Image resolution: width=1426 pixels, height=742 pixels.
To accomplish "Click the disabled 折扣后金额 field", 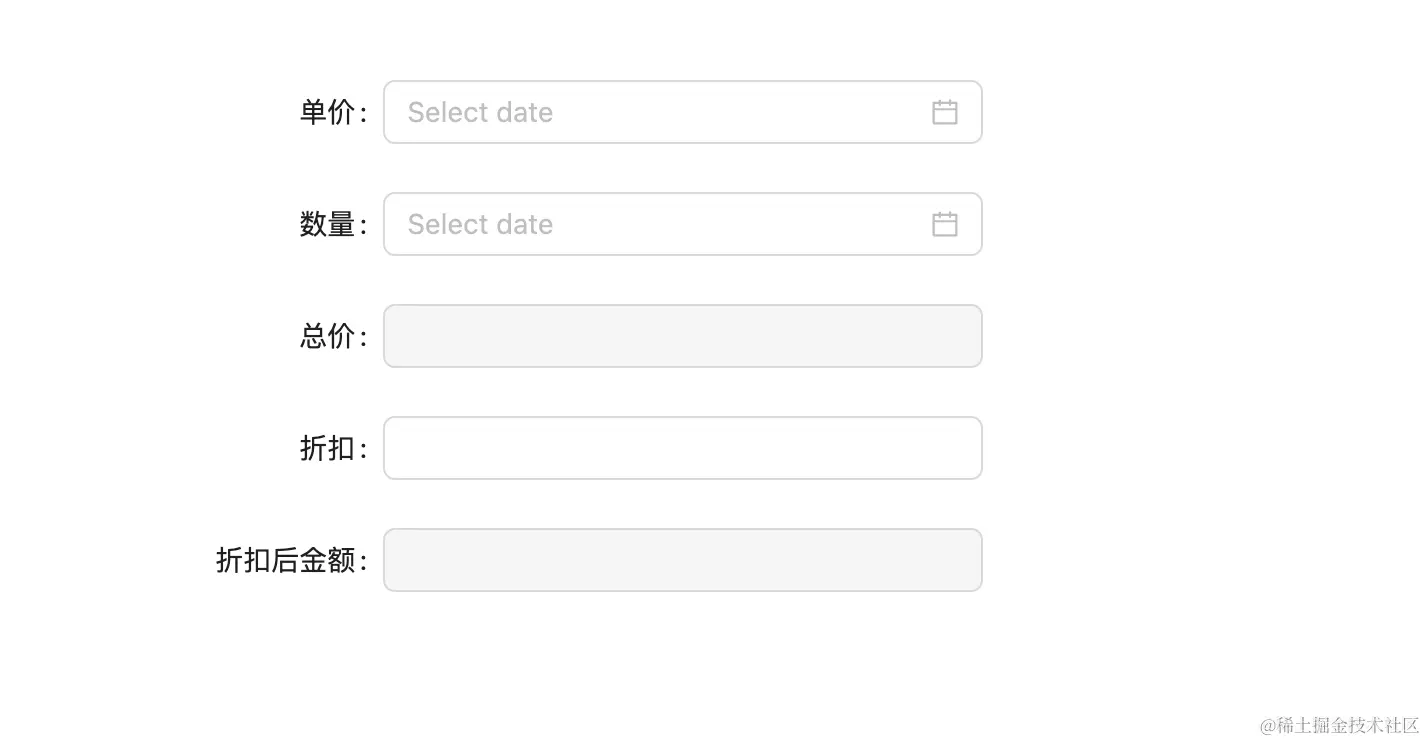I will coord(682,560).
